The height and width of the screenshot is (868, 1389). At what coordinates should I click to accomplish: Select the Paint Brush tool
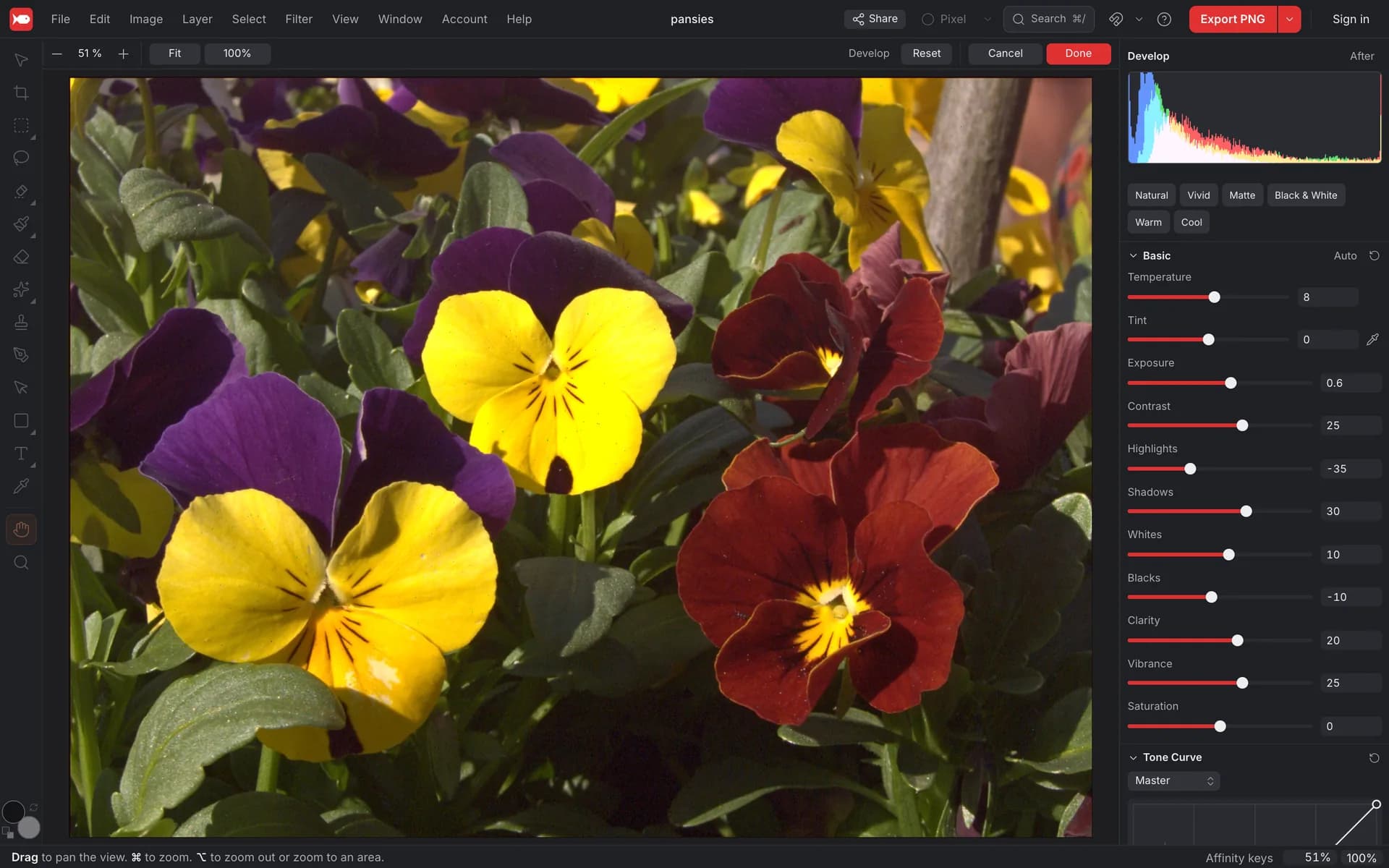coord(21,224)
